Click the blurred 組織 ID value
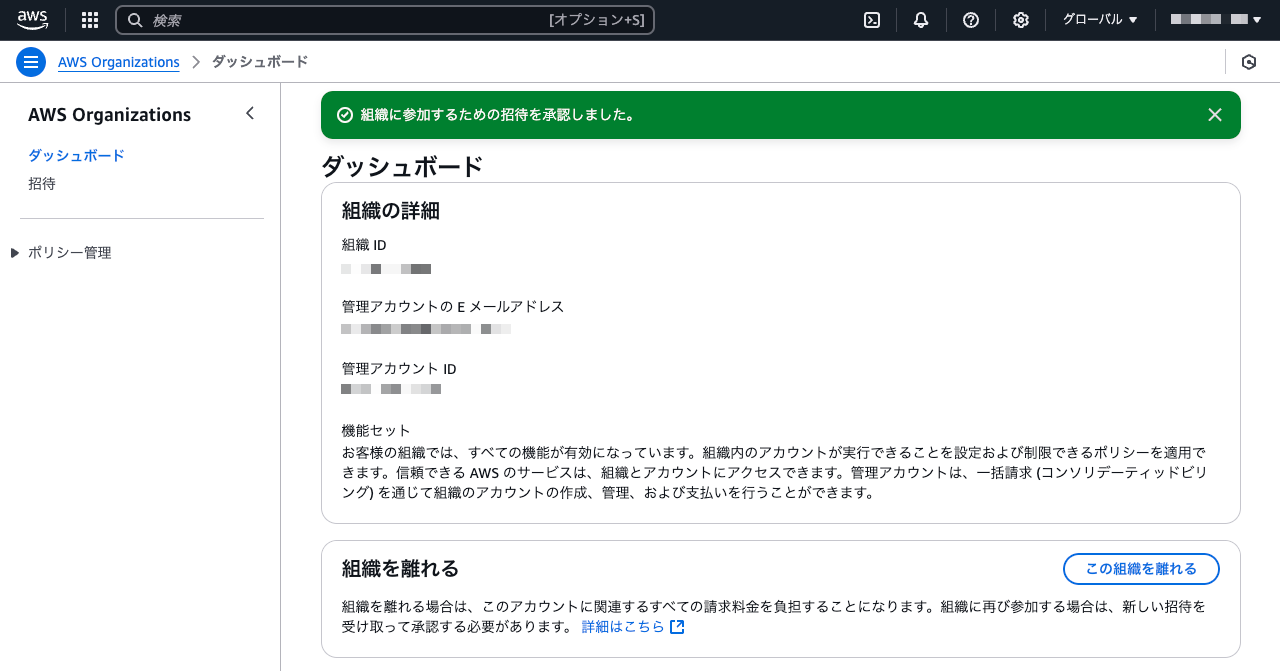The width and height of the screenshot is (1280, 671). (x=386, y=269)
